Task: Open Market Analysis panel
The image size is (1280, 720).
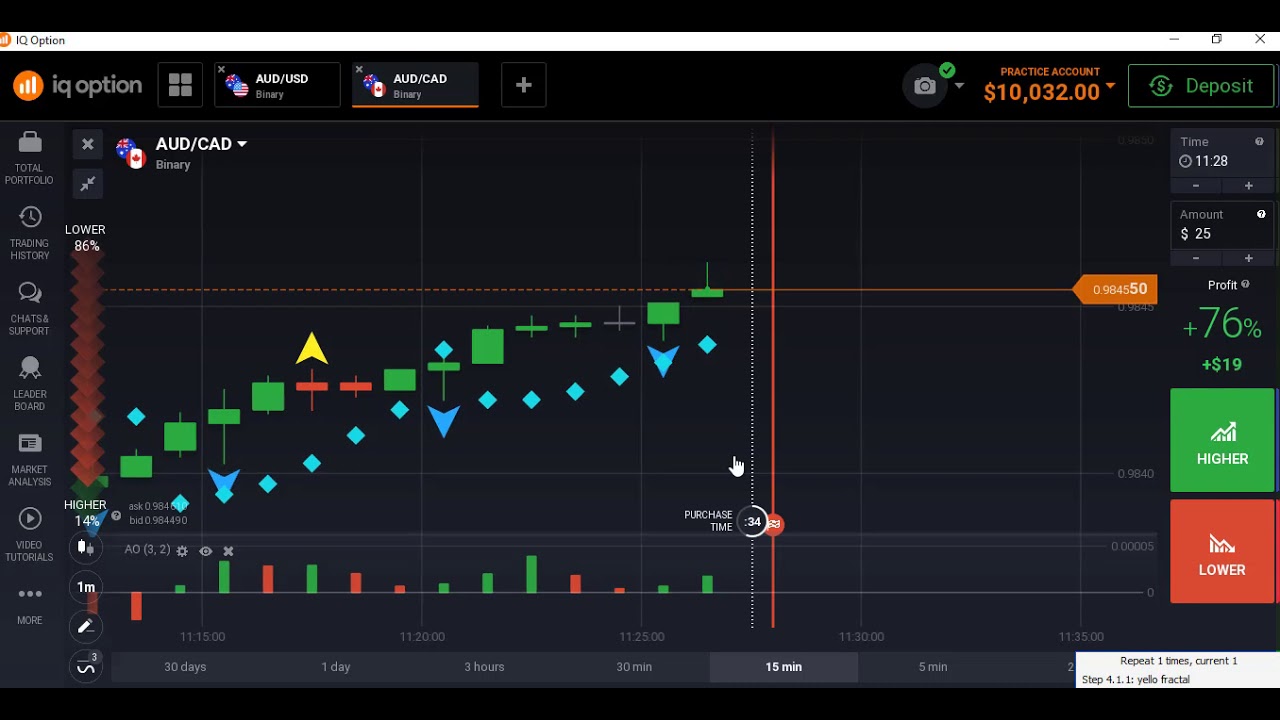Action: click(x=29, y=460)
